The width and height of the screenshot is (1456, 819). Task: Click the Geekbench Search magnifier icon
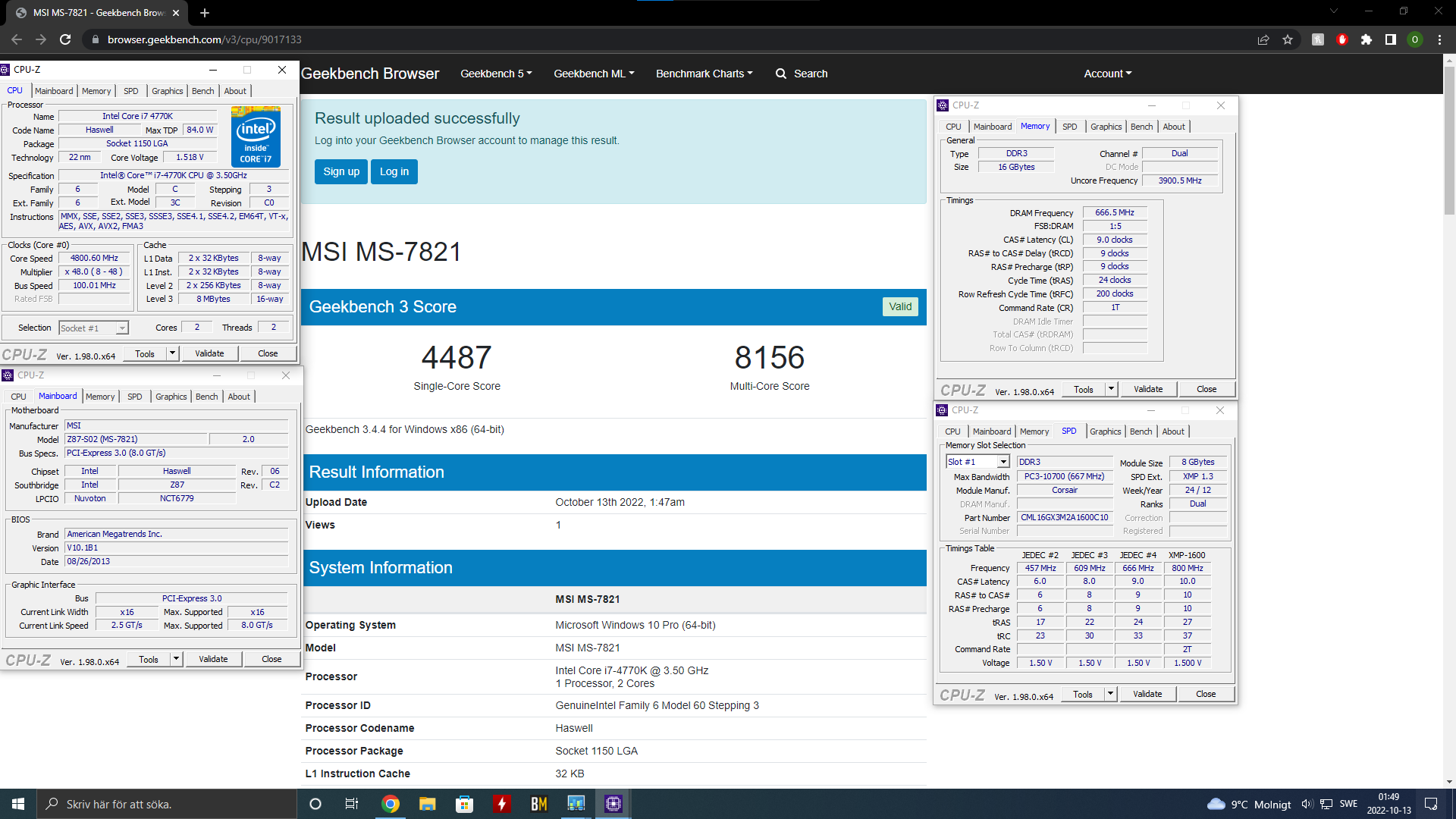click(781, 74)
